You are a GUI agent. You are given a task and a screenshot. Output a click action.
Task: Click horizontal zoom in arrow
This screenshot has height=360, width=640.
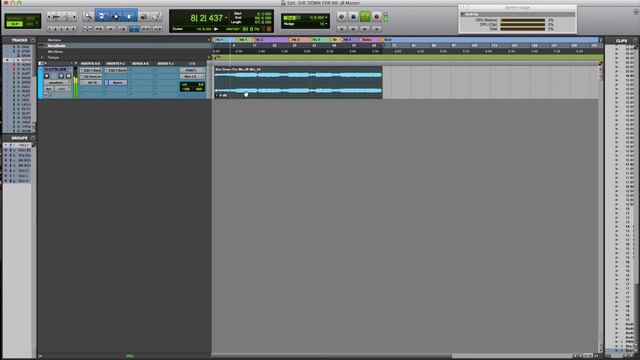tap(74, 17)
